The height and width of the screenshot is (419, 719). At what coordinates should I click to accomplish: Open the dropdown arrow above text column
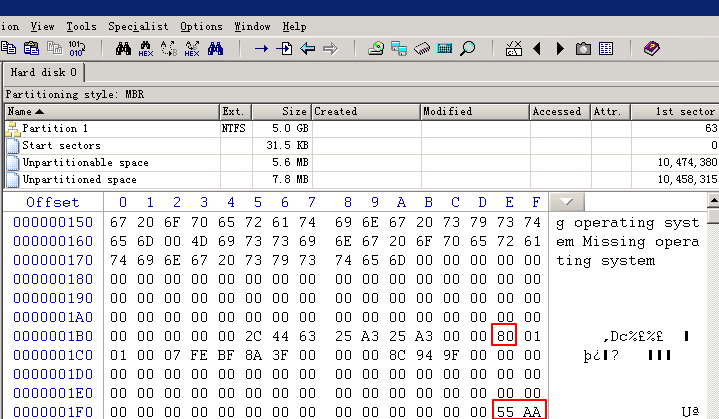(567, 202)
